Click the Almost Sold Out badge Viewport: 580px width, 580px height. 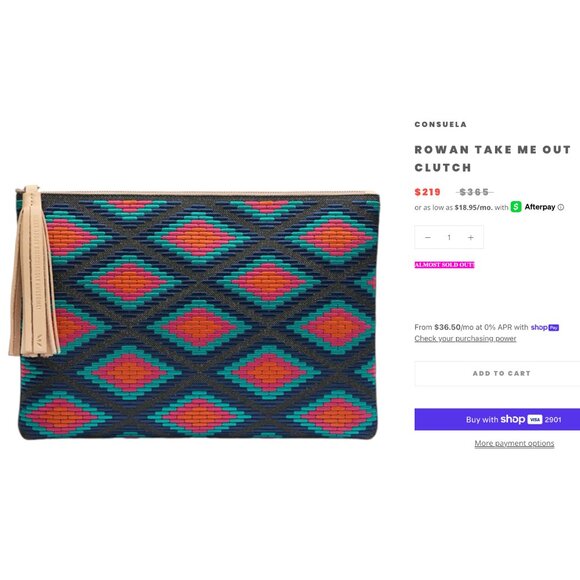[444, 265]
